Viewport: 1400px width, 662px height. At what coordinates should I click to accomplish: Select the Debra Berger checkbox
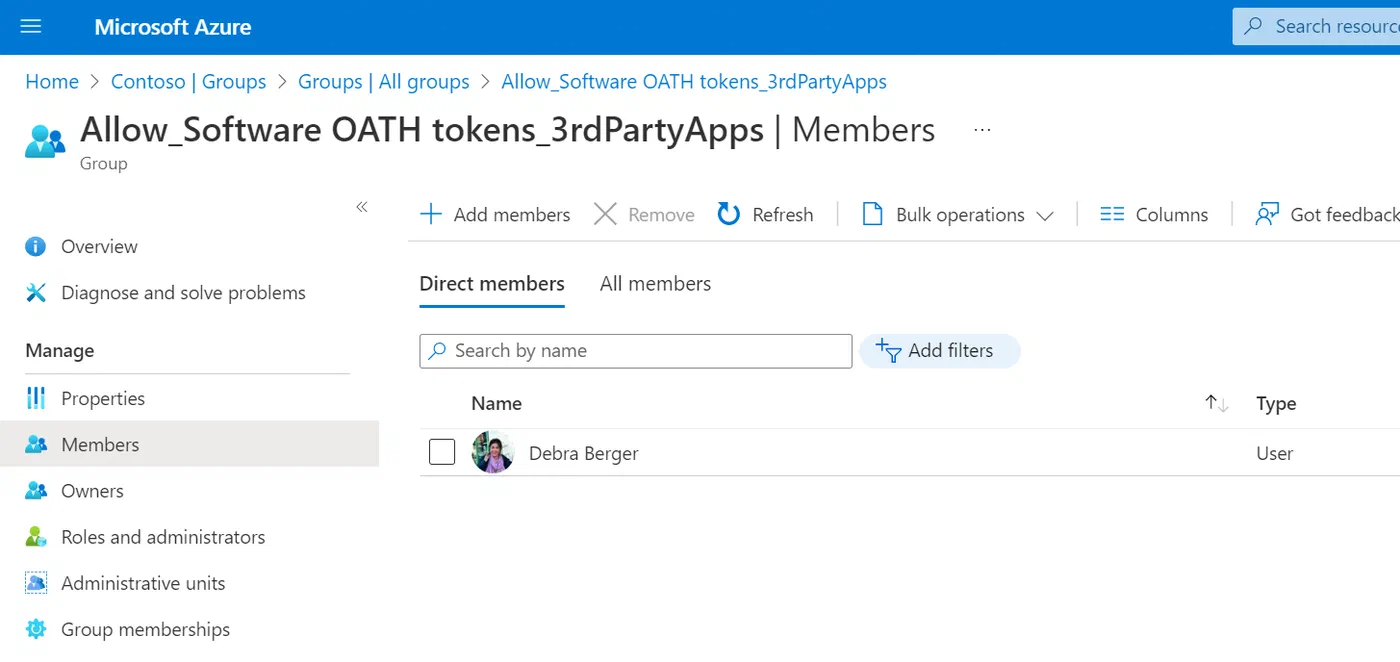[442, 453]
